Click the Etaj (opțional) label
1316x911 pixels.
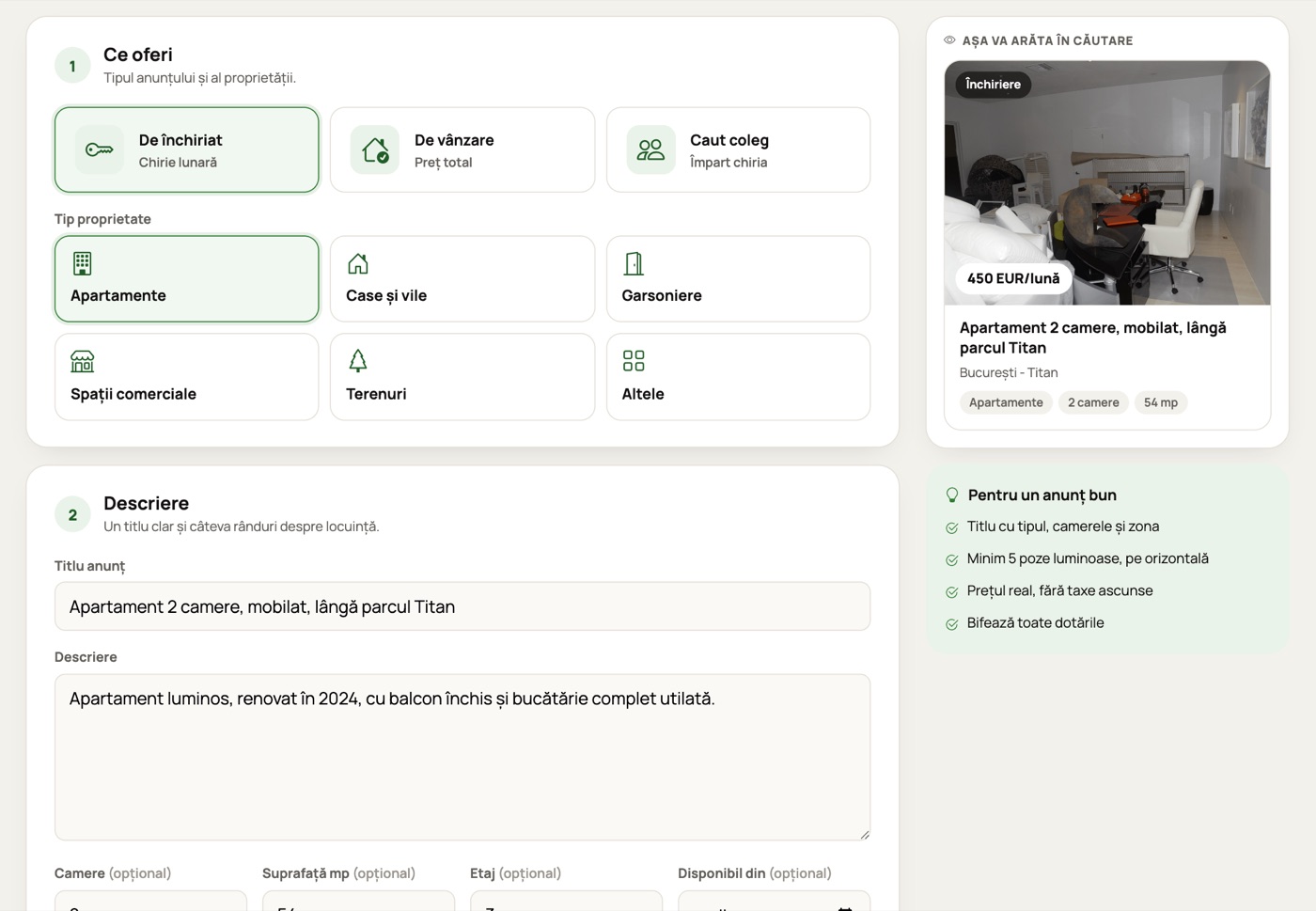[515, 873]
